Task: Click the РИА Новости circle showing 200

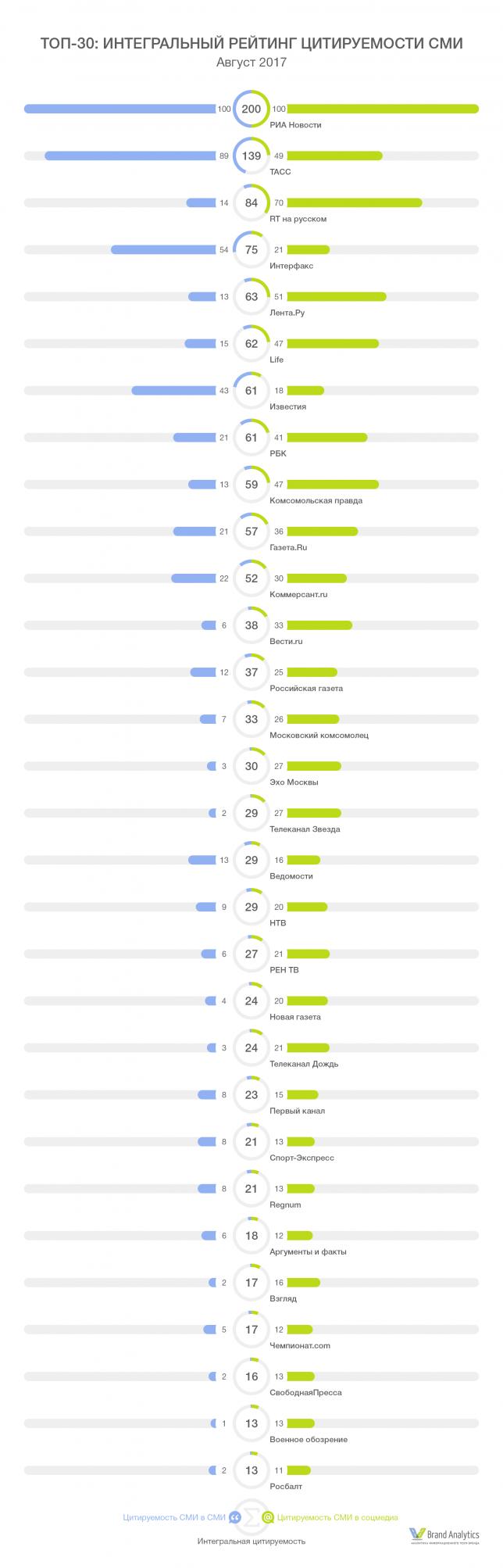Action: point(251,109)
